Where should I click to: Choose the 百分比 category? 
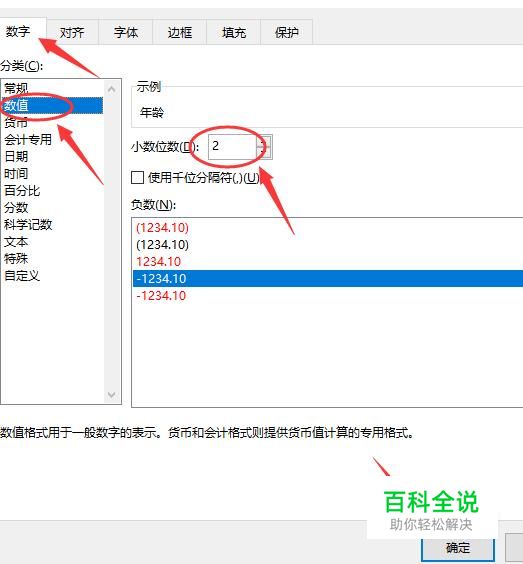[53, 191]
